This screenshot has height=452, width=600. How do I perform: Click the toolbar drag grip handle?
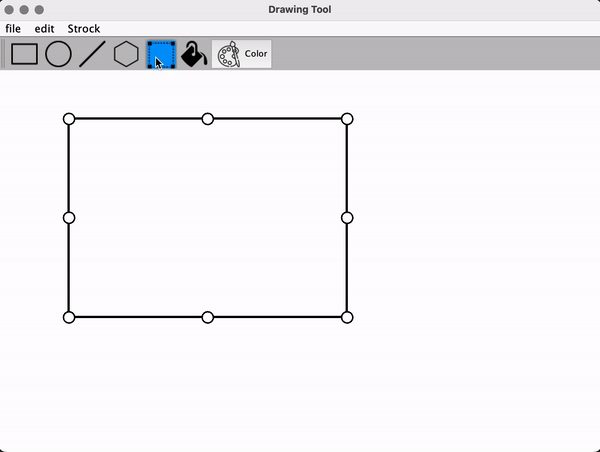click(x=3, y=54)
